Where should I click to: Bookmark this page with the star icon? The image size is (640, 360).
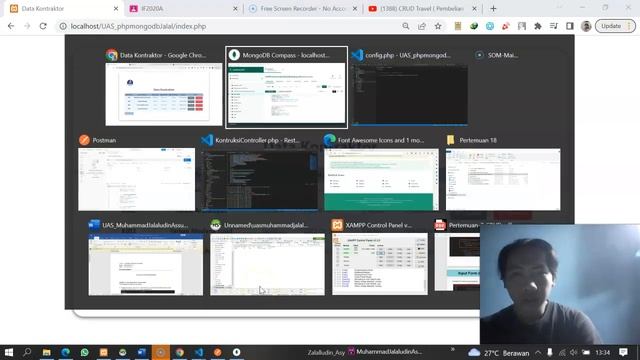(438, 26)
